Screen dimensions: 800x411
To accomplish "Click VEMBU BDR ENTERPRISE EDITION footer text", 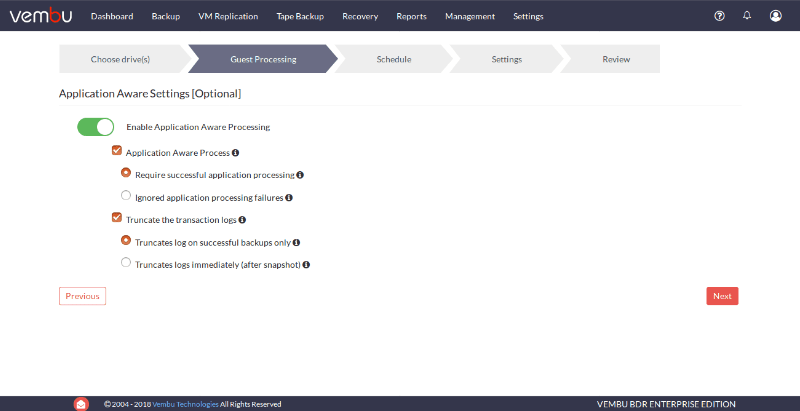I will click(666, 404).
